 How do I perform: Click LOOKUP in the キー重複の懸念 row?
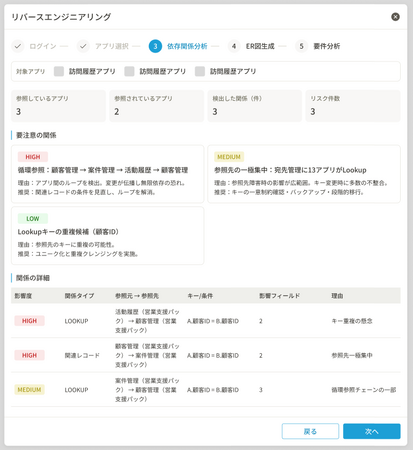point(76,321)
